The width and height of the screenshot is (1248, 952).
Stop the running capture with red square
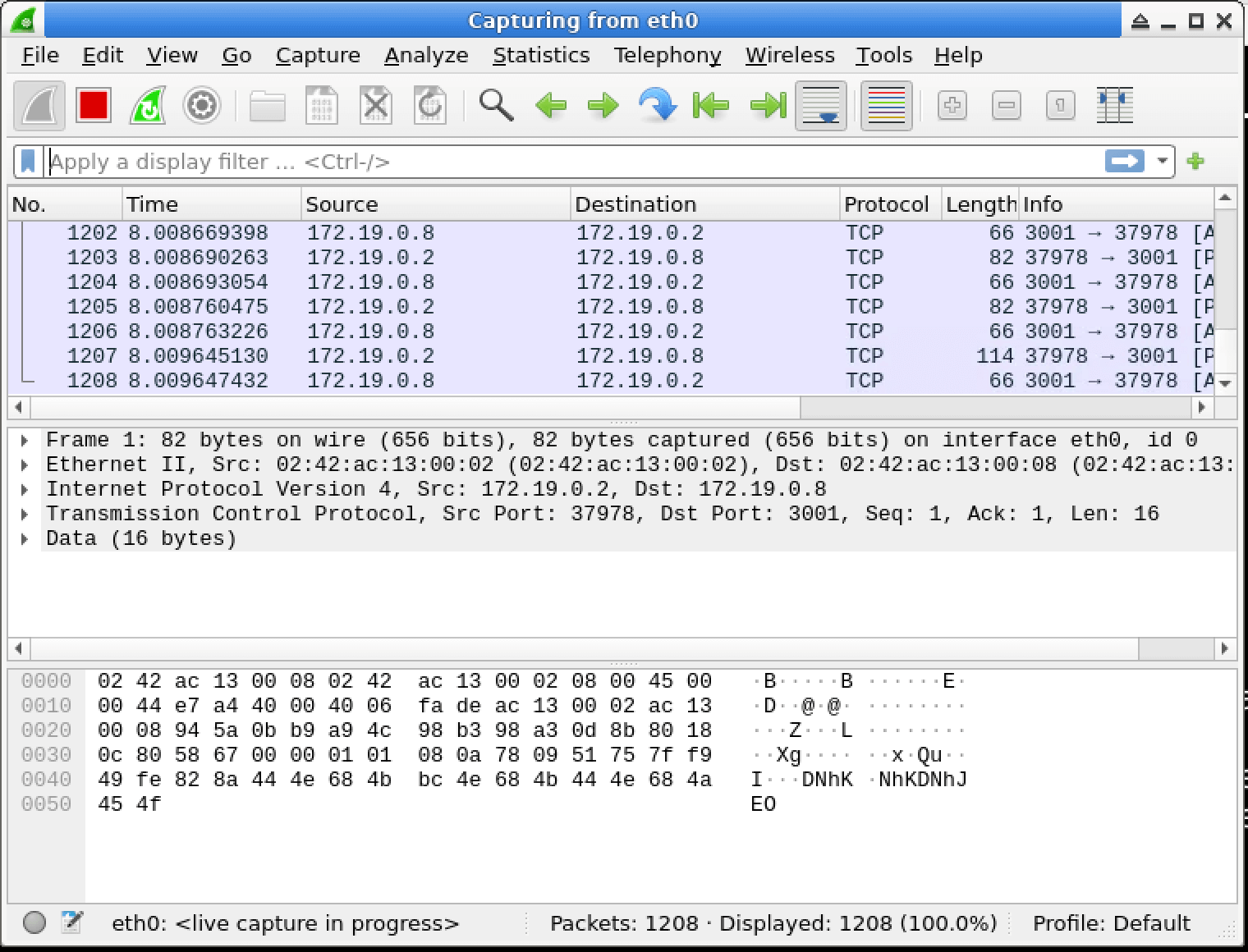(x=94, y=106)
